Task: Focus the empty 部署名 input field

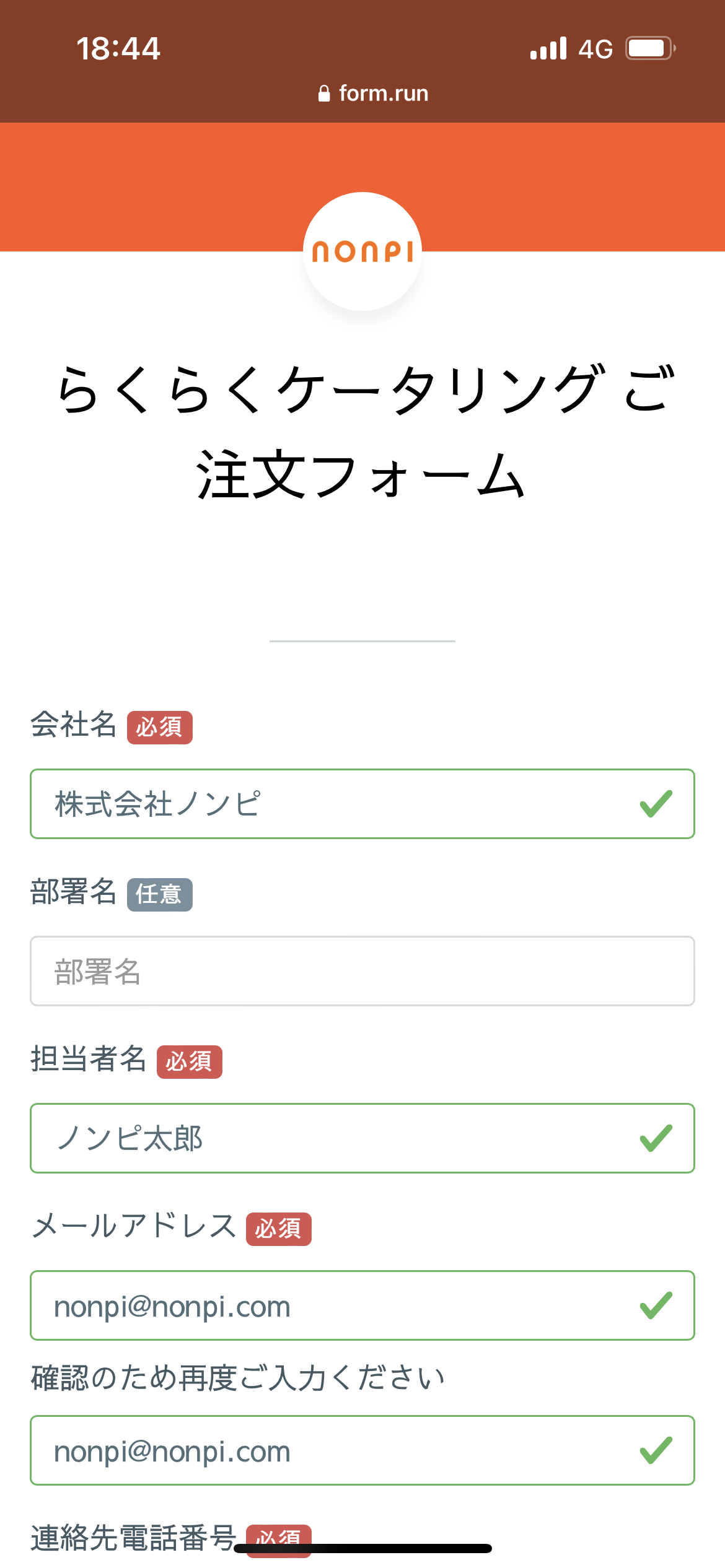Action: (x=362, y=971)
